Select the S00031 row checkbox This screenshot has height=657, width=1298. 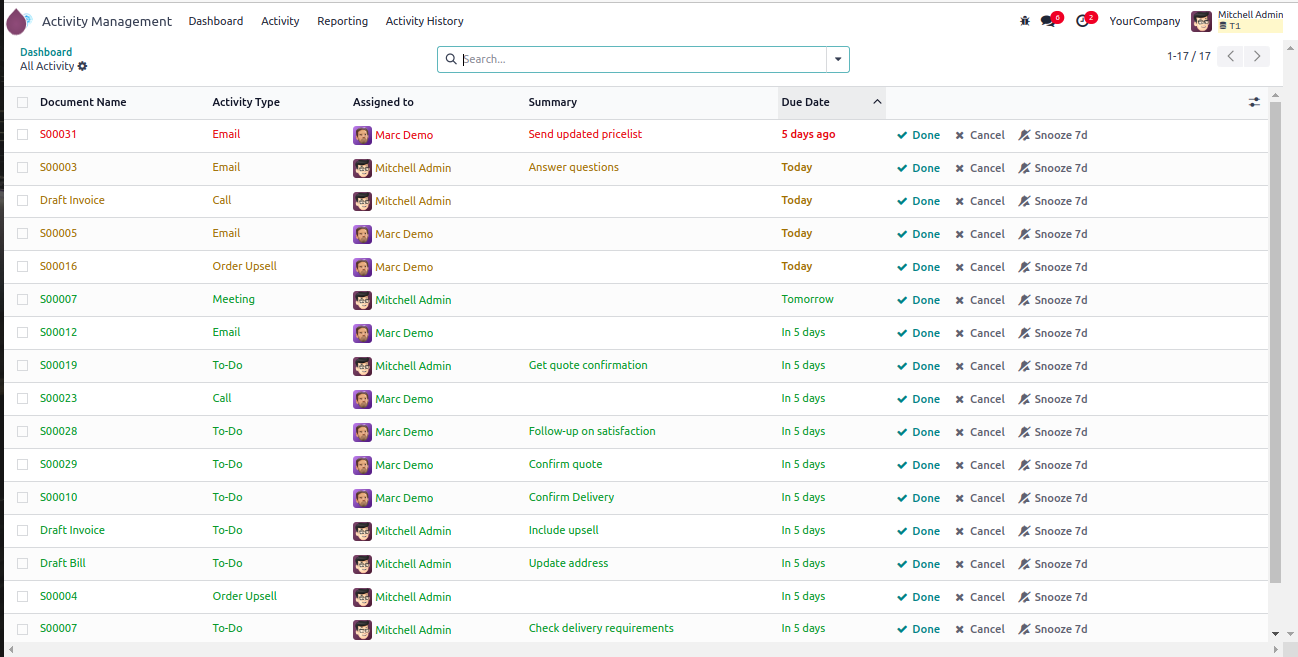point(23,134)
